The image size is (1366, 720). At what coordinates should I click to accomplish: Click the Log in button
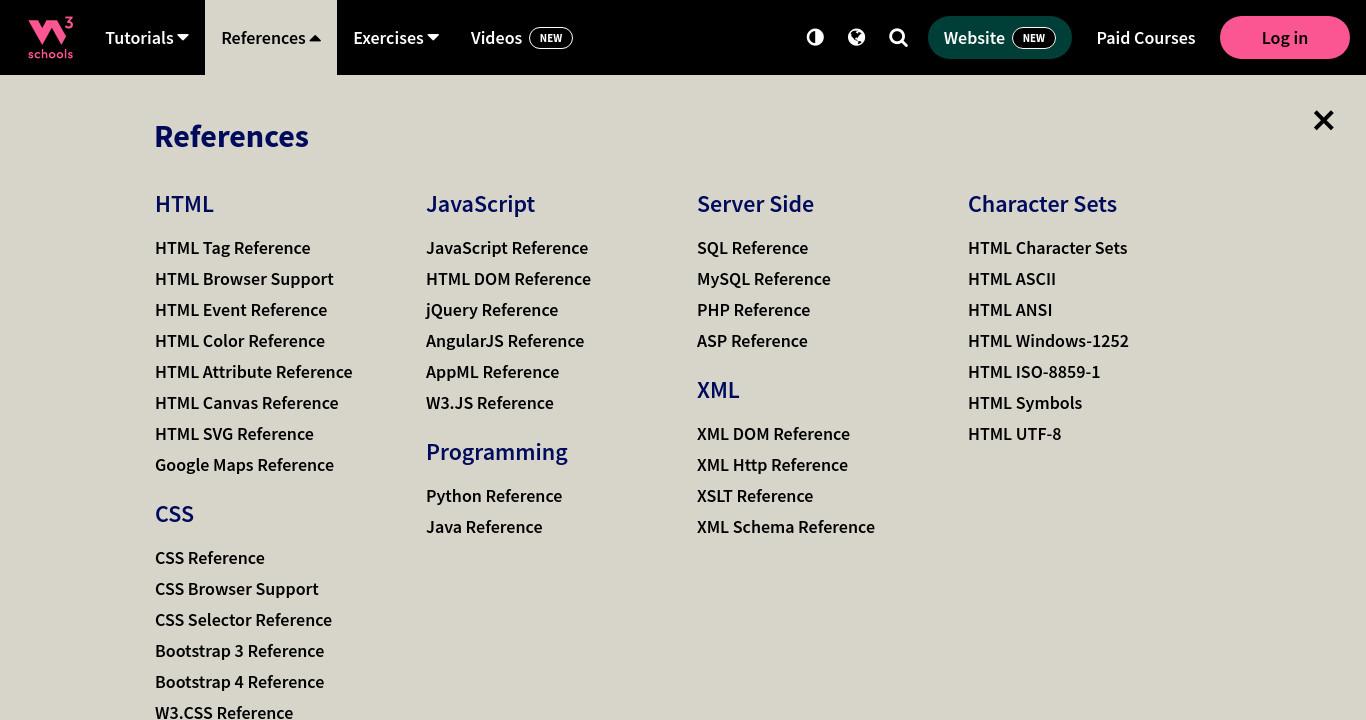(x=1284, y=37)
